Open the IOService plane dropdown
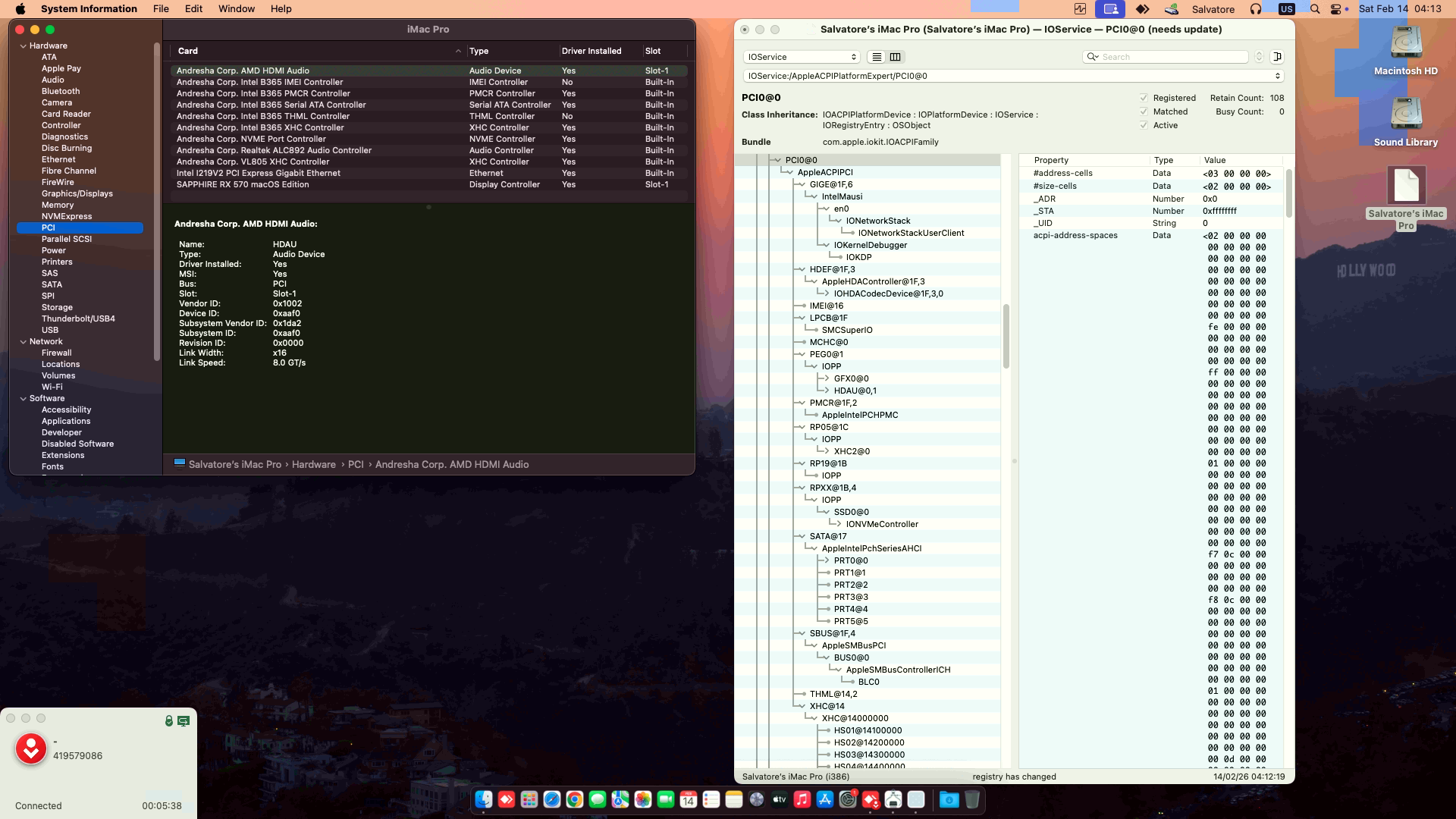The height and width of the screenshot is (819, 1456). (x=802, y=57)
